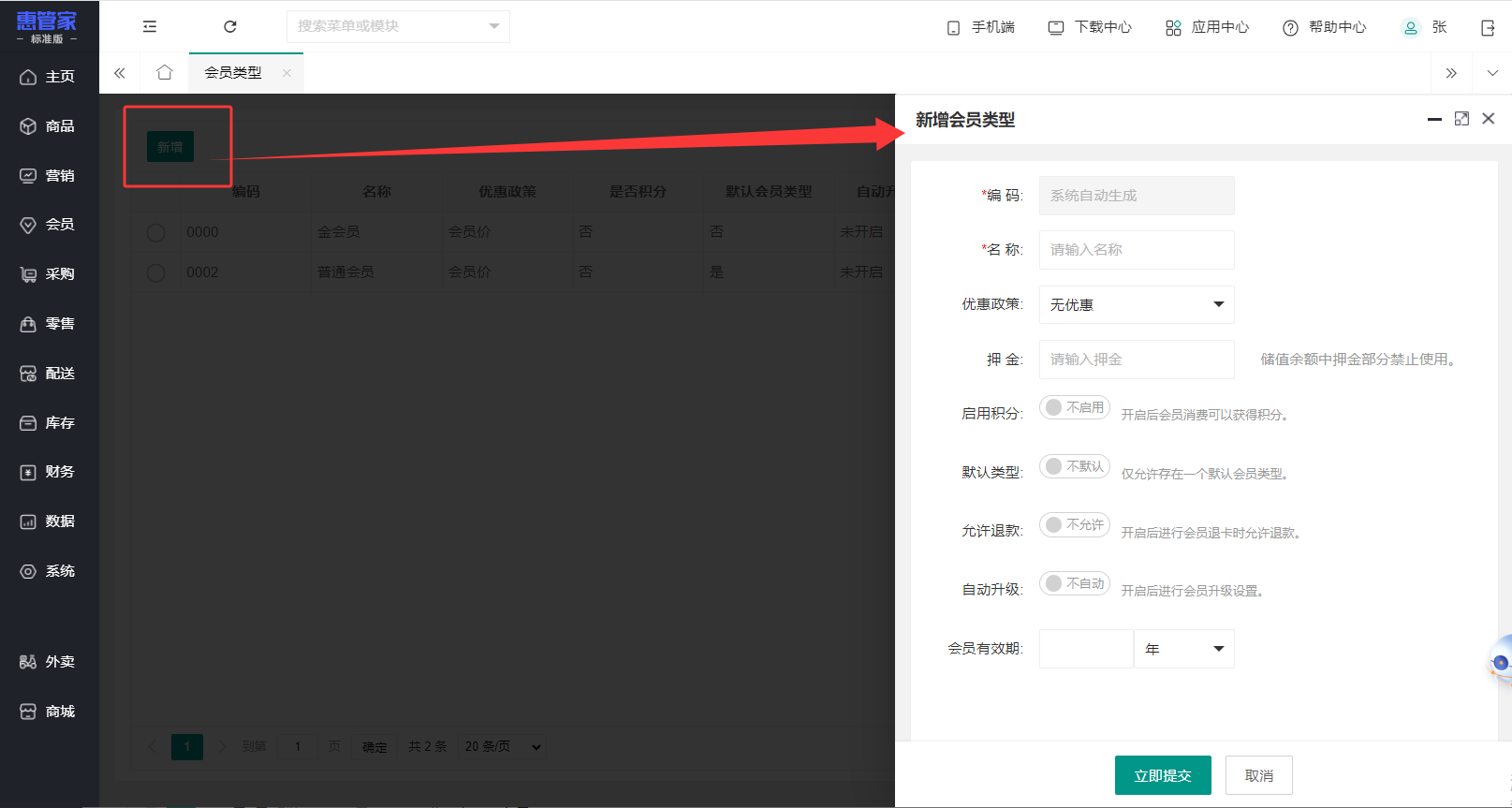1512x808 pixels.
Task: Switch to the 会员类型 tab
Action: (x=233, y=73)
